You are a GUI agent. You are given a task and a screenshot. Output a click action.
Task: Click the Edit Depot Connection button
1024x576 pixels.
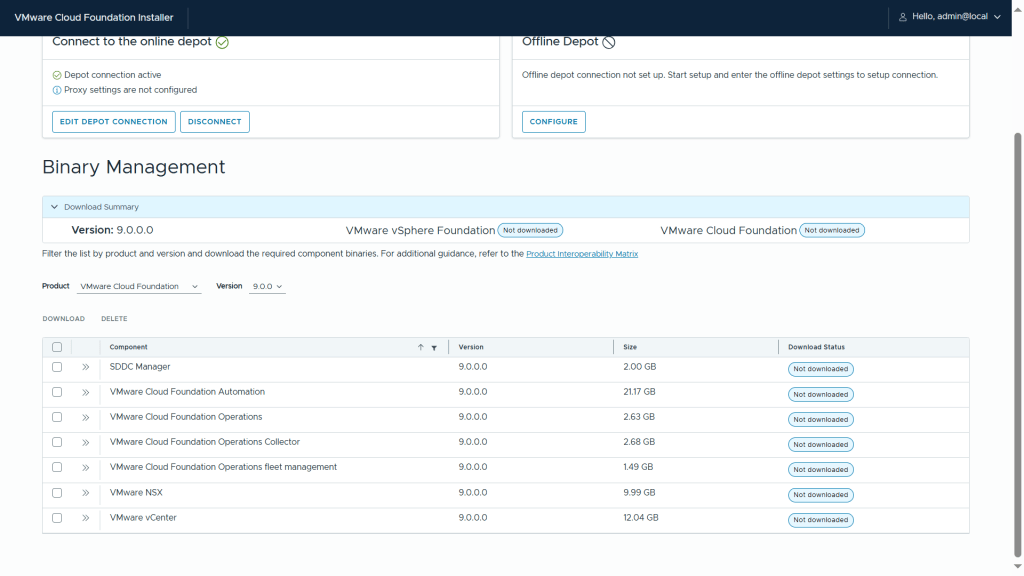[x=113, y=122]
